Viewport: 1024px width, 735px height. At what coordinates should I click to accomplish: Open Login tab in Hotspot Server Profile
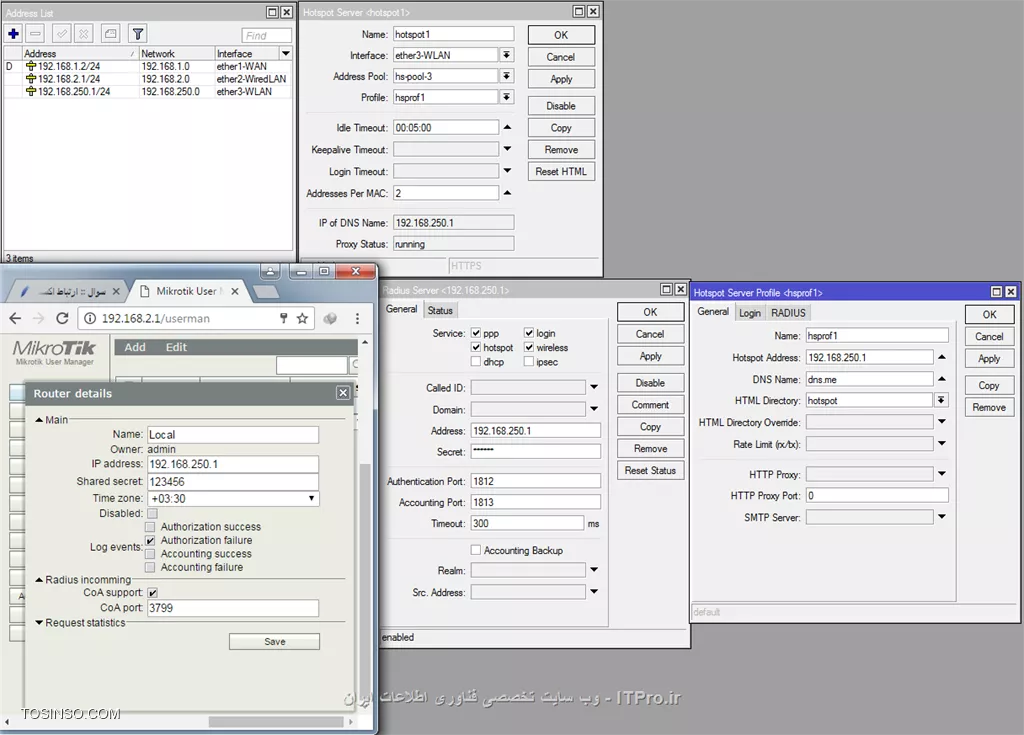750,313
